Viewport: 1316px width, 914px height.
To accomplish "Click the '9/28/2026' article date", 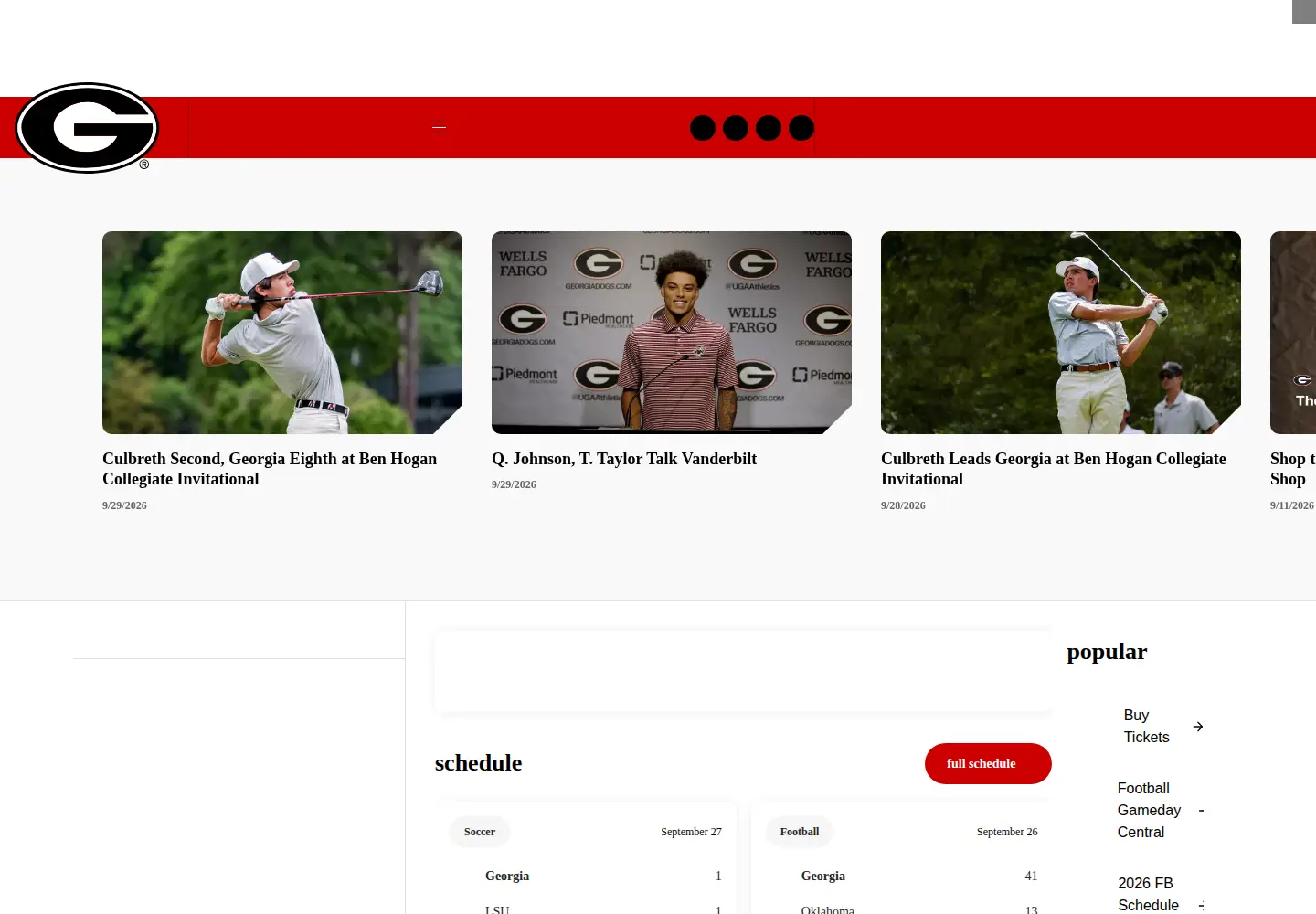I will (903, 505).
